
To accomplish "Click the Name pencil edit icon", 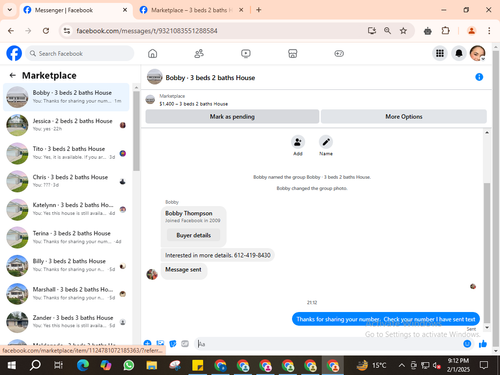I will (326, 142).
